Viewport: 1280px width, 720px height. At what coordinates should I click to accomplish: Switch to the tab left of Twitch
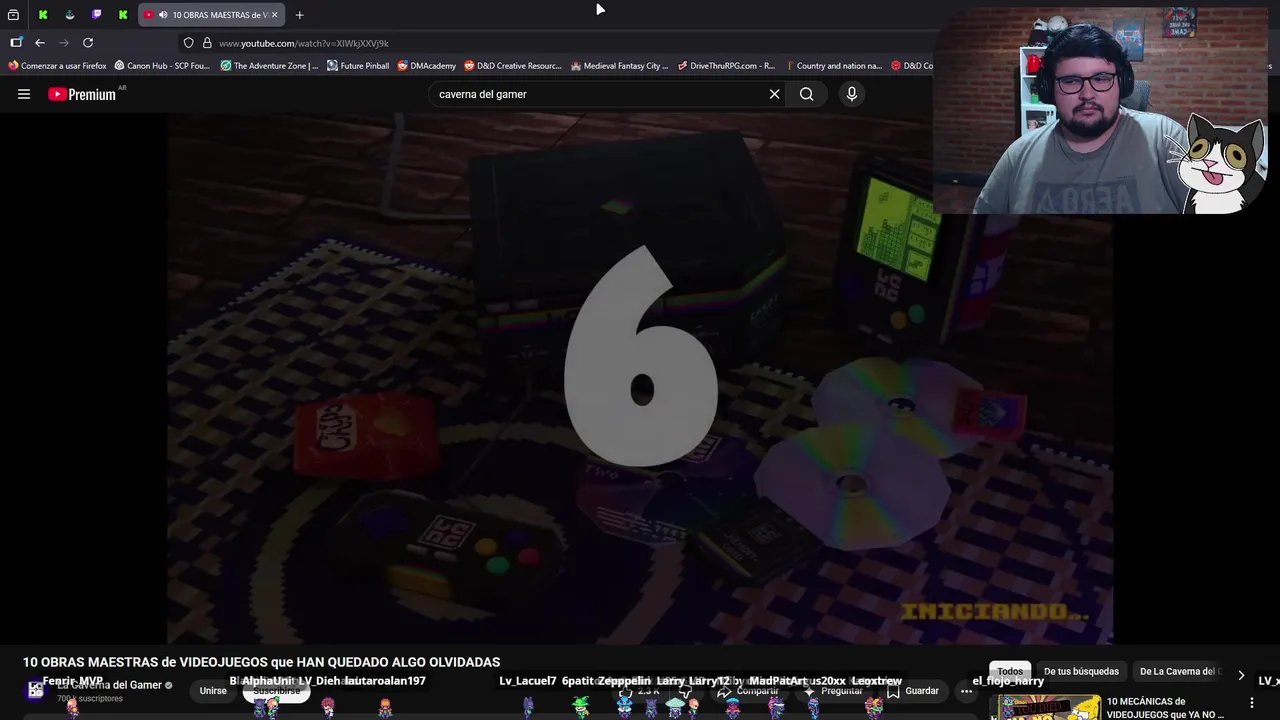tap(69, 15)
